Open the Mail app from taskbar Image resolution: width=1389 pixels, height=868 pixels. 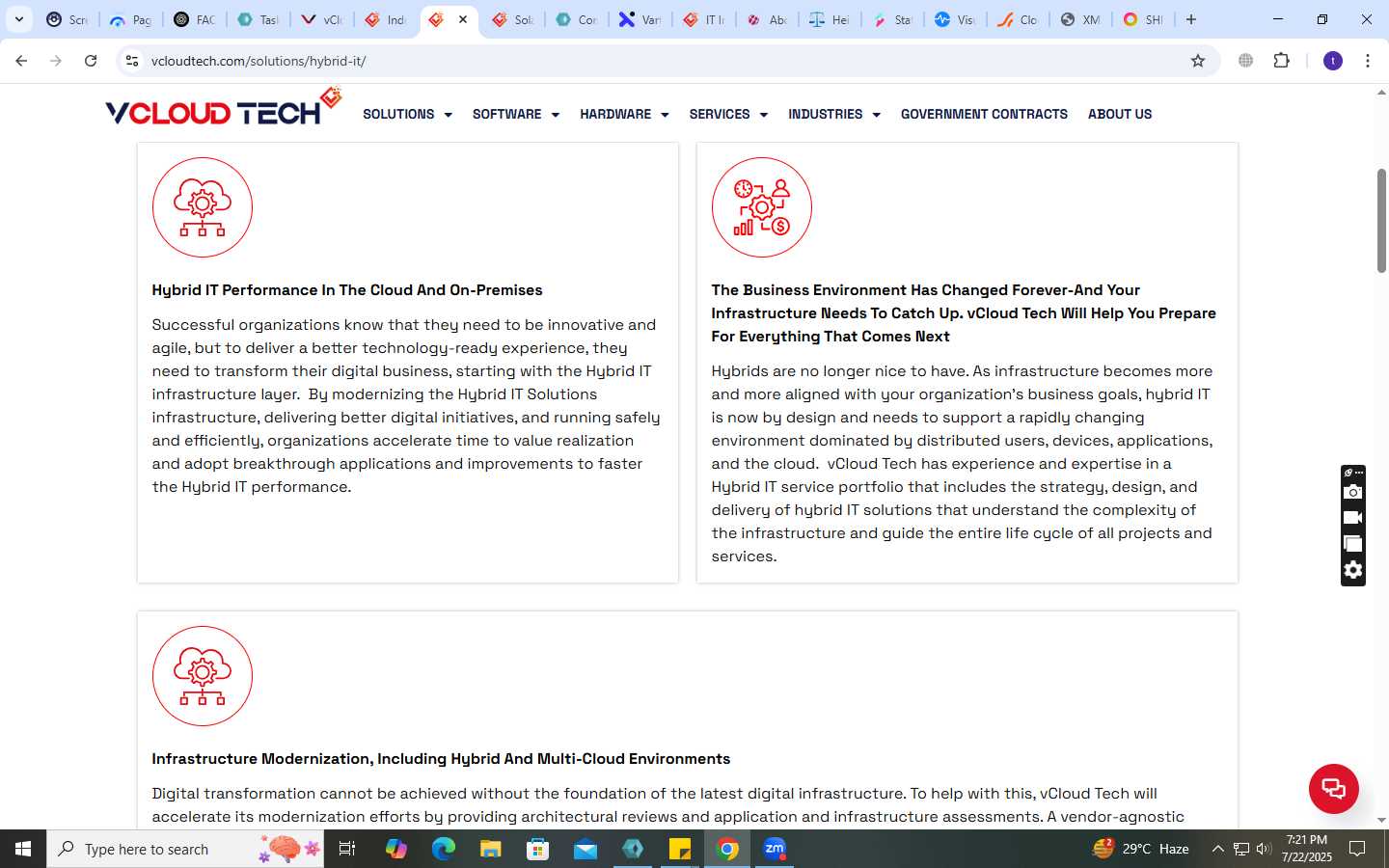tap(586, 849)
